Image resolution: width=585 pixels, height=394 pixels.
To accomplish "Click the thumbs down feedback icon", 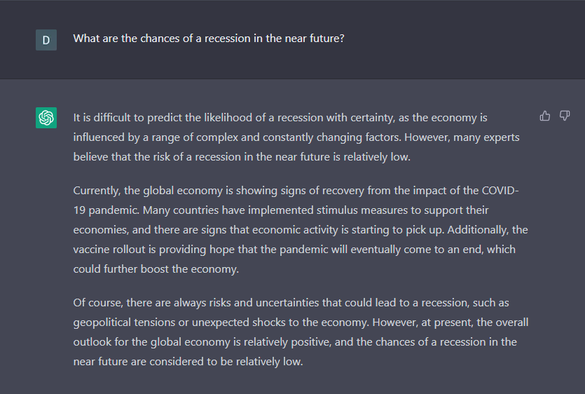I will [x=565, y=116].
